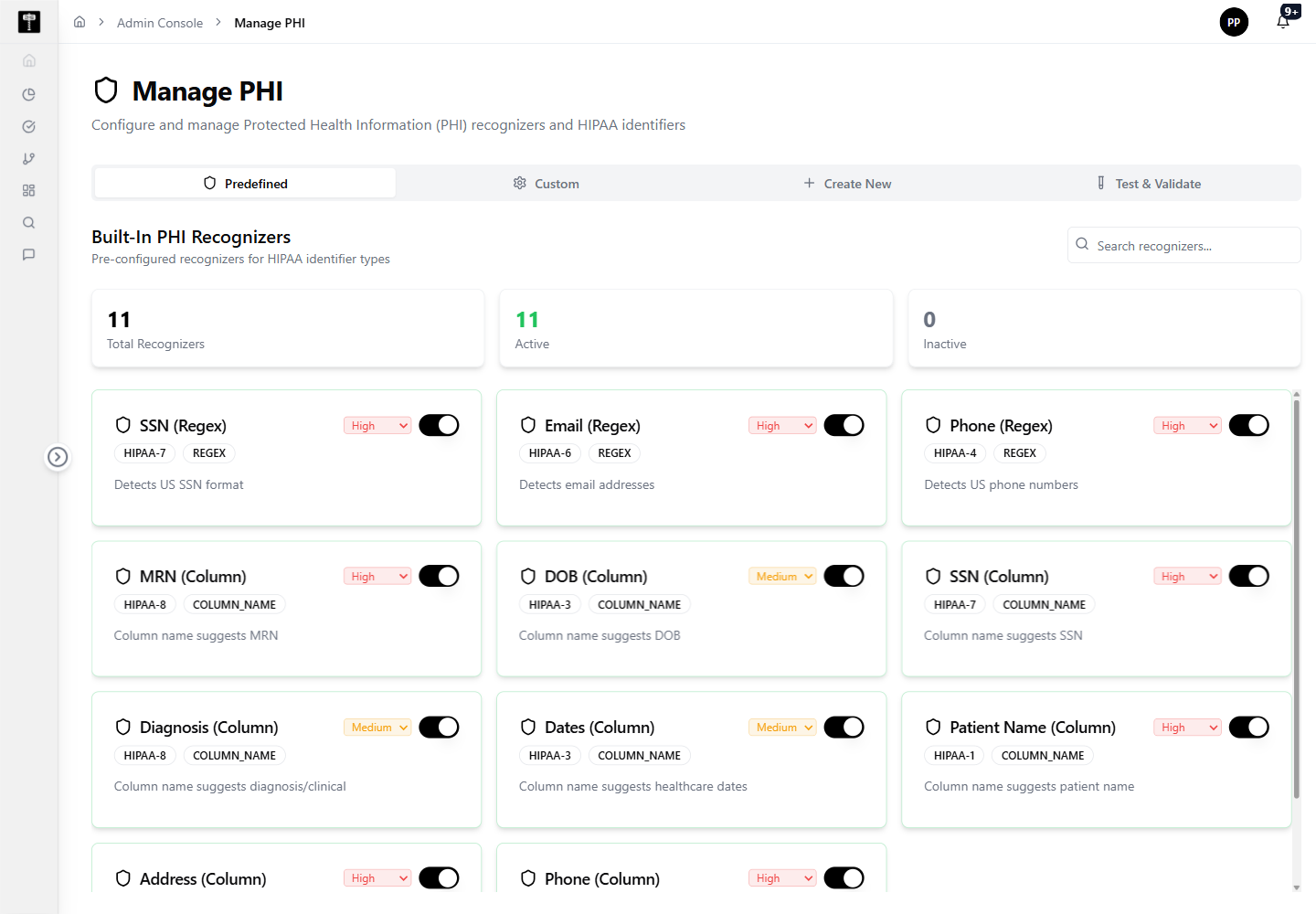Toggle Patient Name (Column) recognizer switch
The width and height of the screenshot is (1316, 914).
point(1248,727)
